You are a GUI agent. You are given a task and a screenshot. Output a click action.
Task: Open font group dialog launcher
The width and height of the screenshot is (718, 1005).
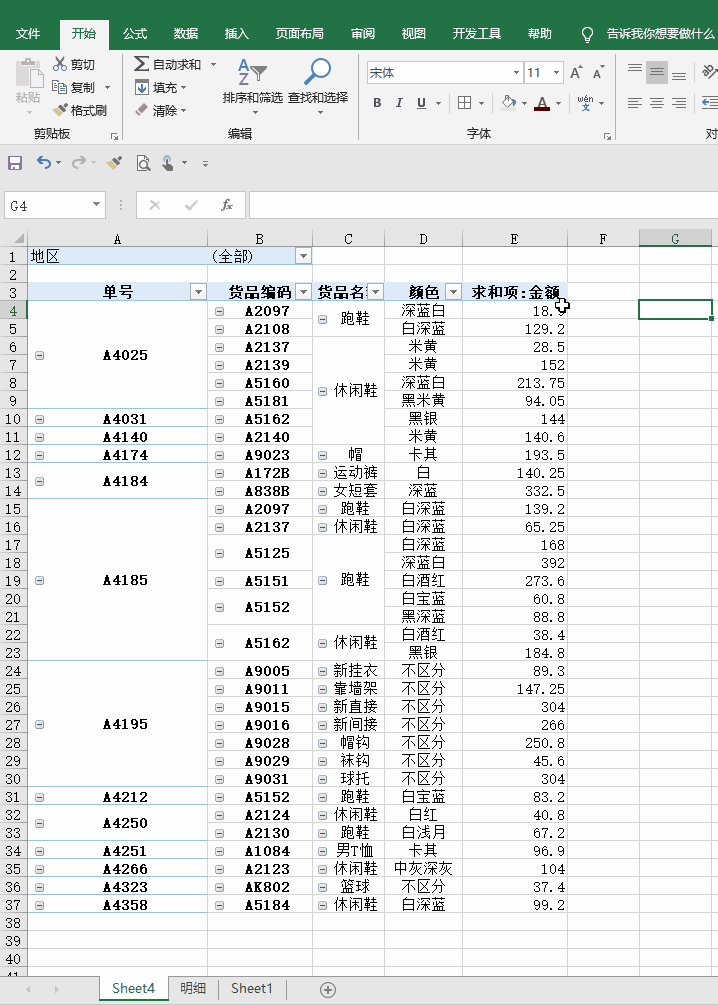pos(606,136)
